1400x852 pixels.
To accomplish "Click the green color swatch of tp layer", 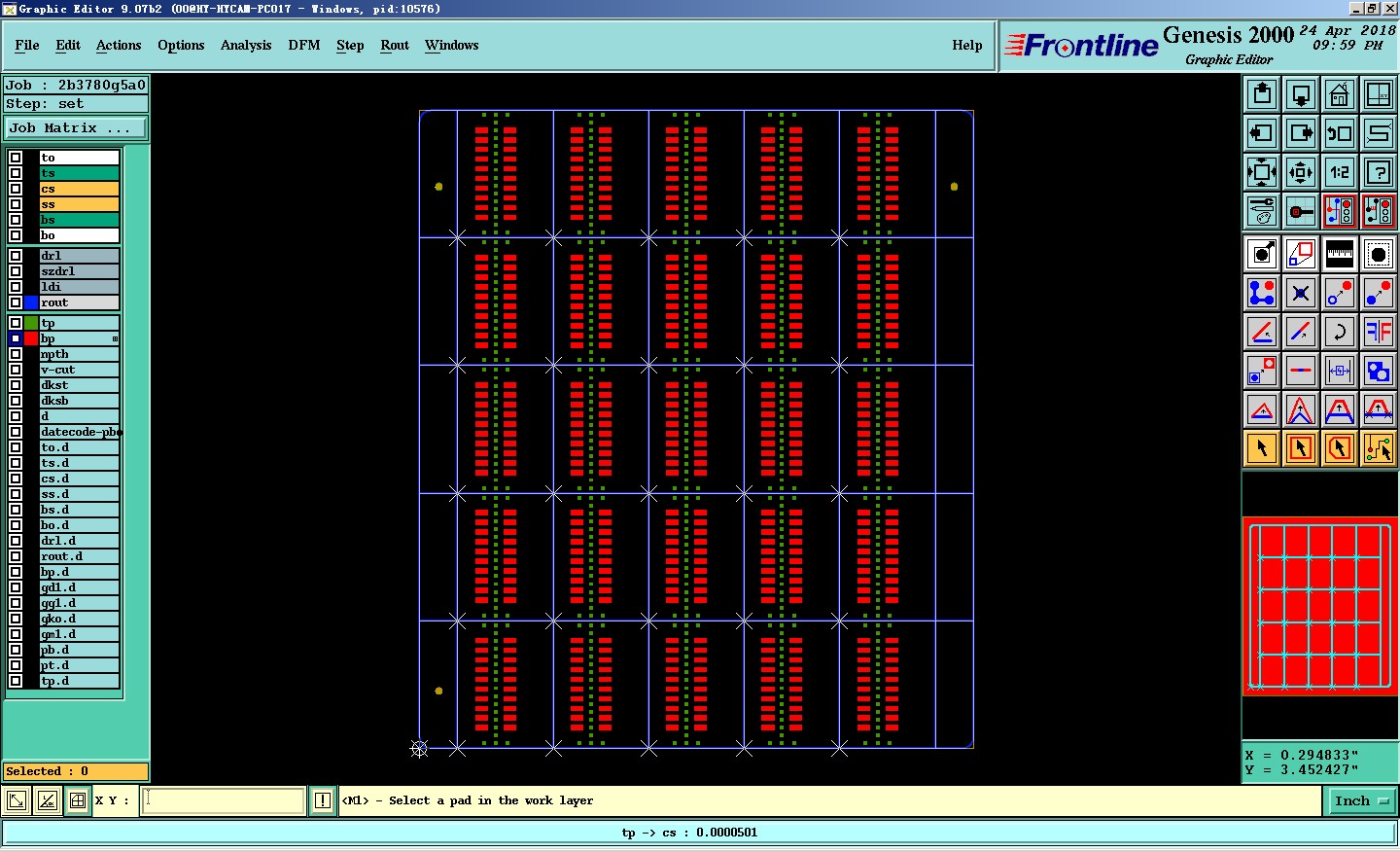I will (31, 323).
